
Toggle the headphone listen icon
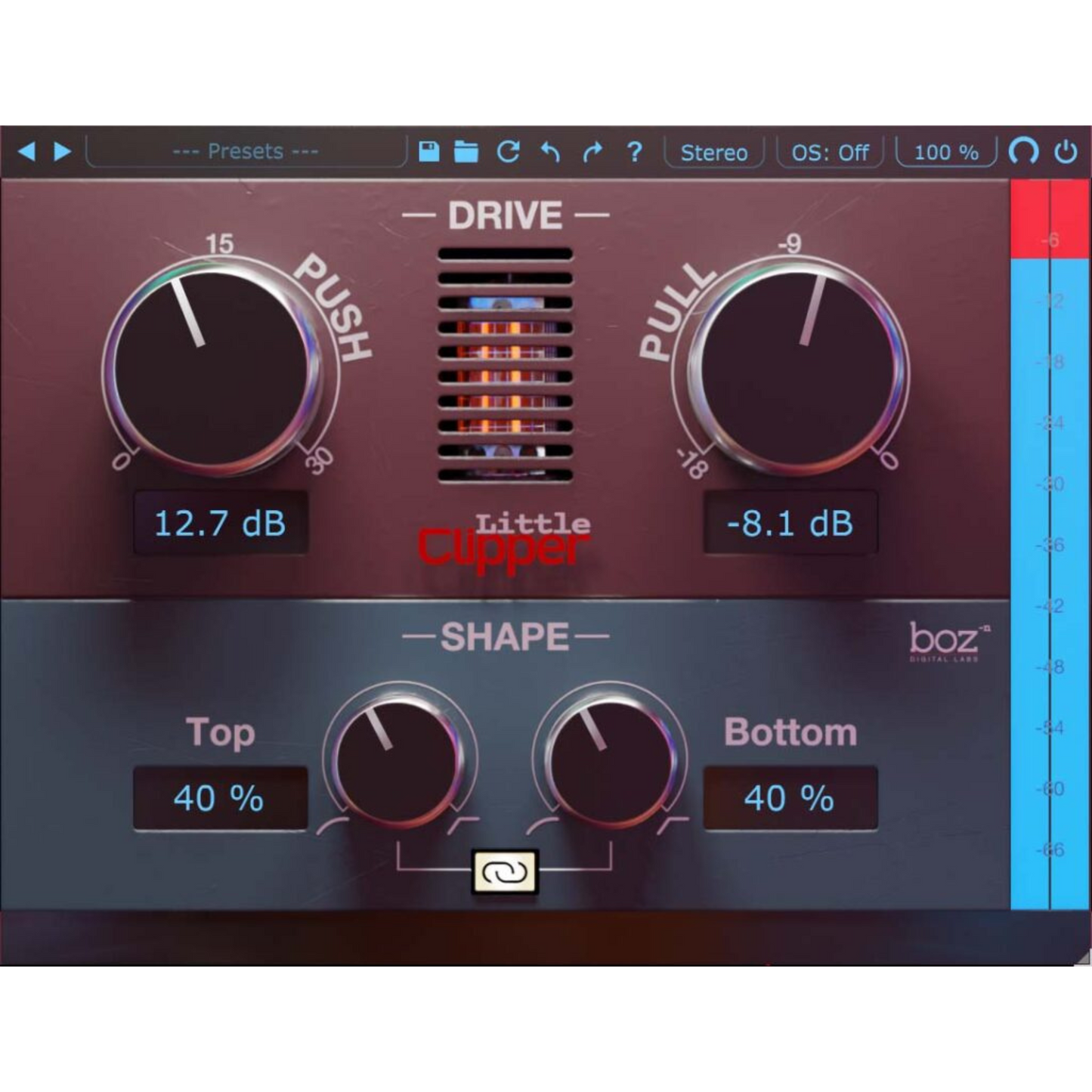point(1023,152)
